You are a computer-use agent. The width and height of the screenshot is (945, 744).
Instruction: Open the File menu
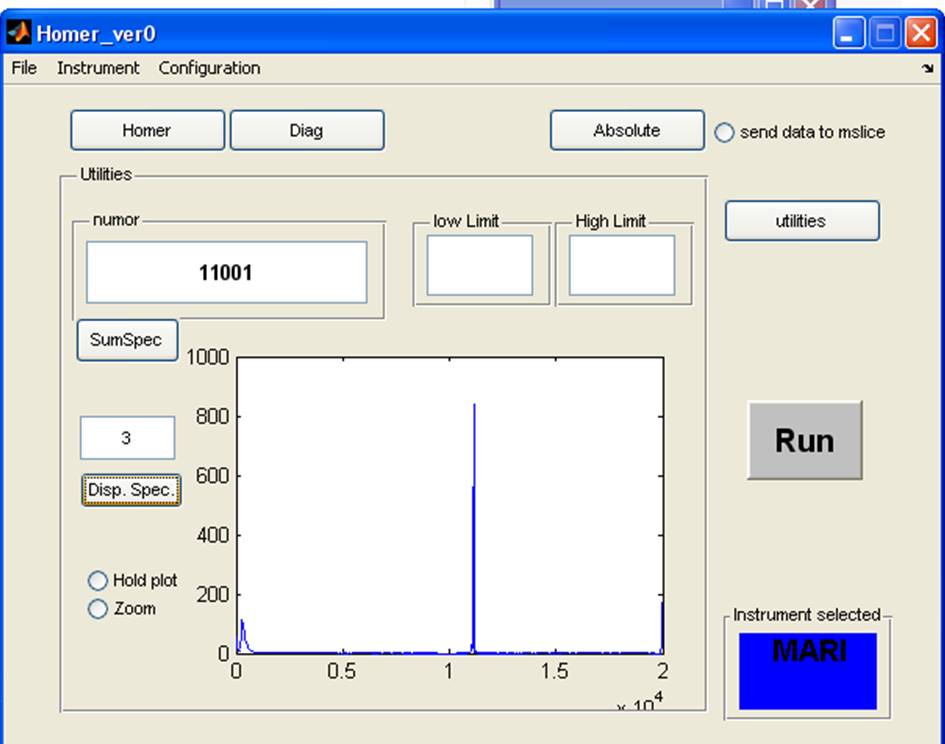[24, 68]
